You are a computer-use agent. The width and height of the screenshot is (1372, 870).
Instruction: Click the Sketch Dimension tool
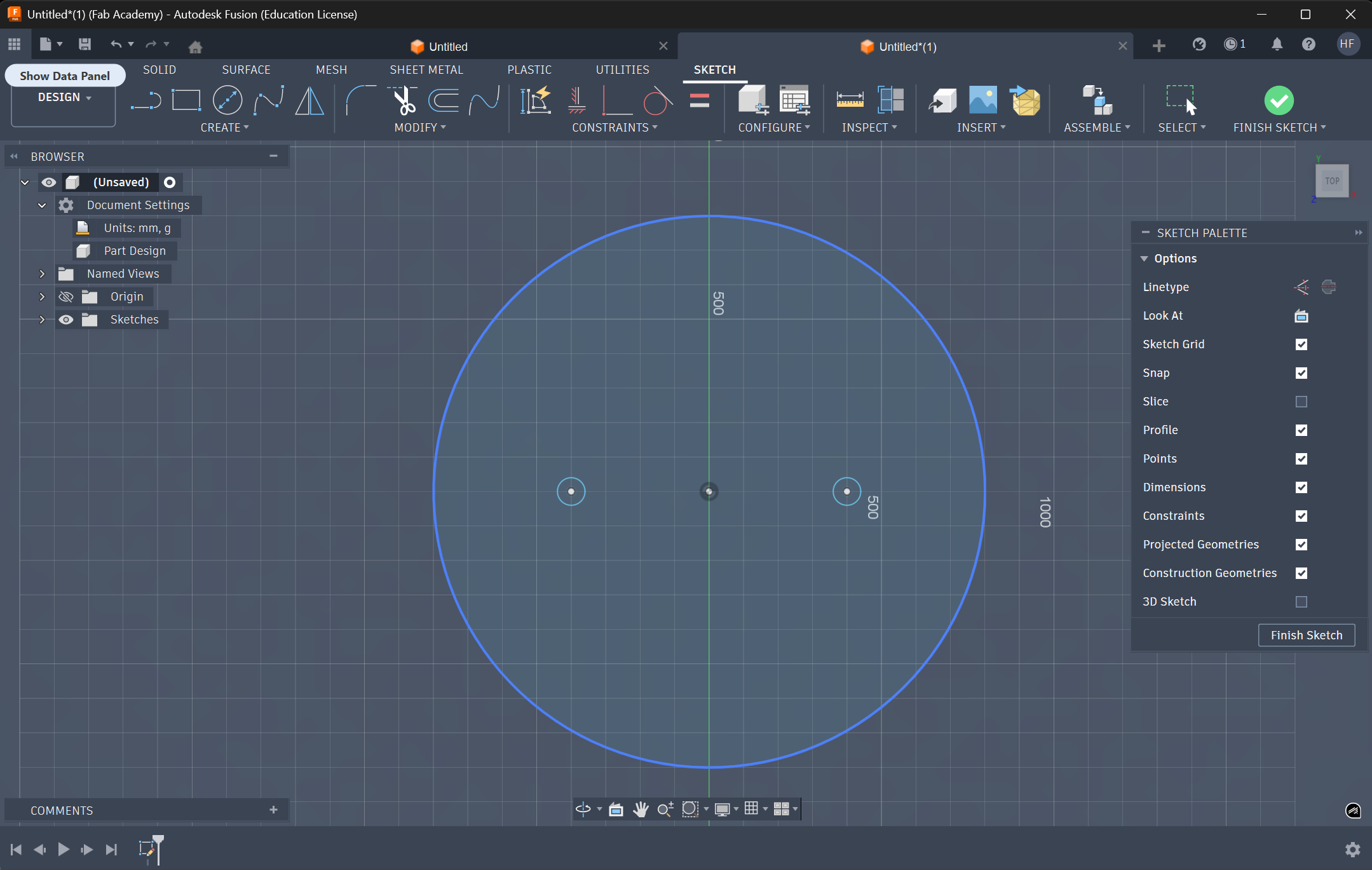pos(535,100)
